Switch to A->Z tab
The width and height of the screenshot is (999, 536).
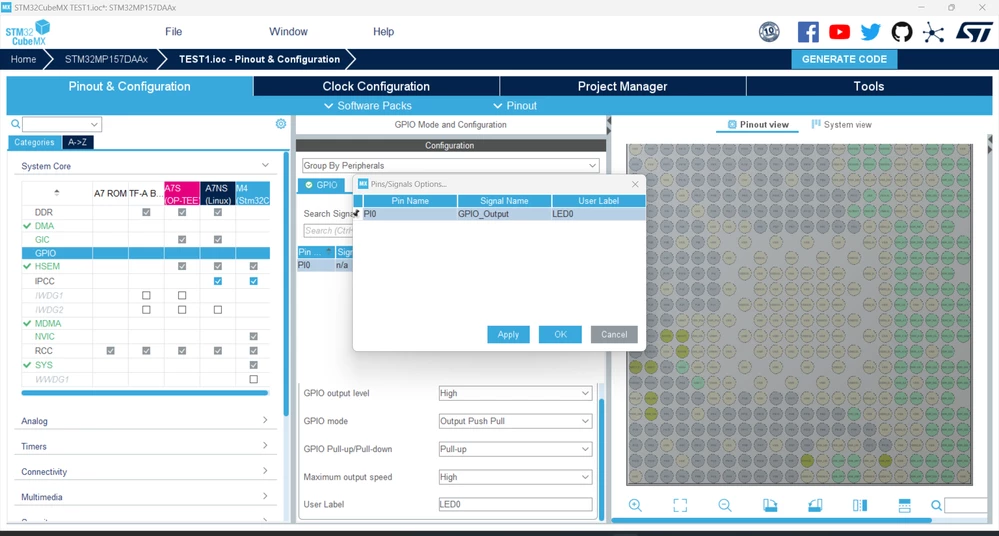[x=78, y=142]
